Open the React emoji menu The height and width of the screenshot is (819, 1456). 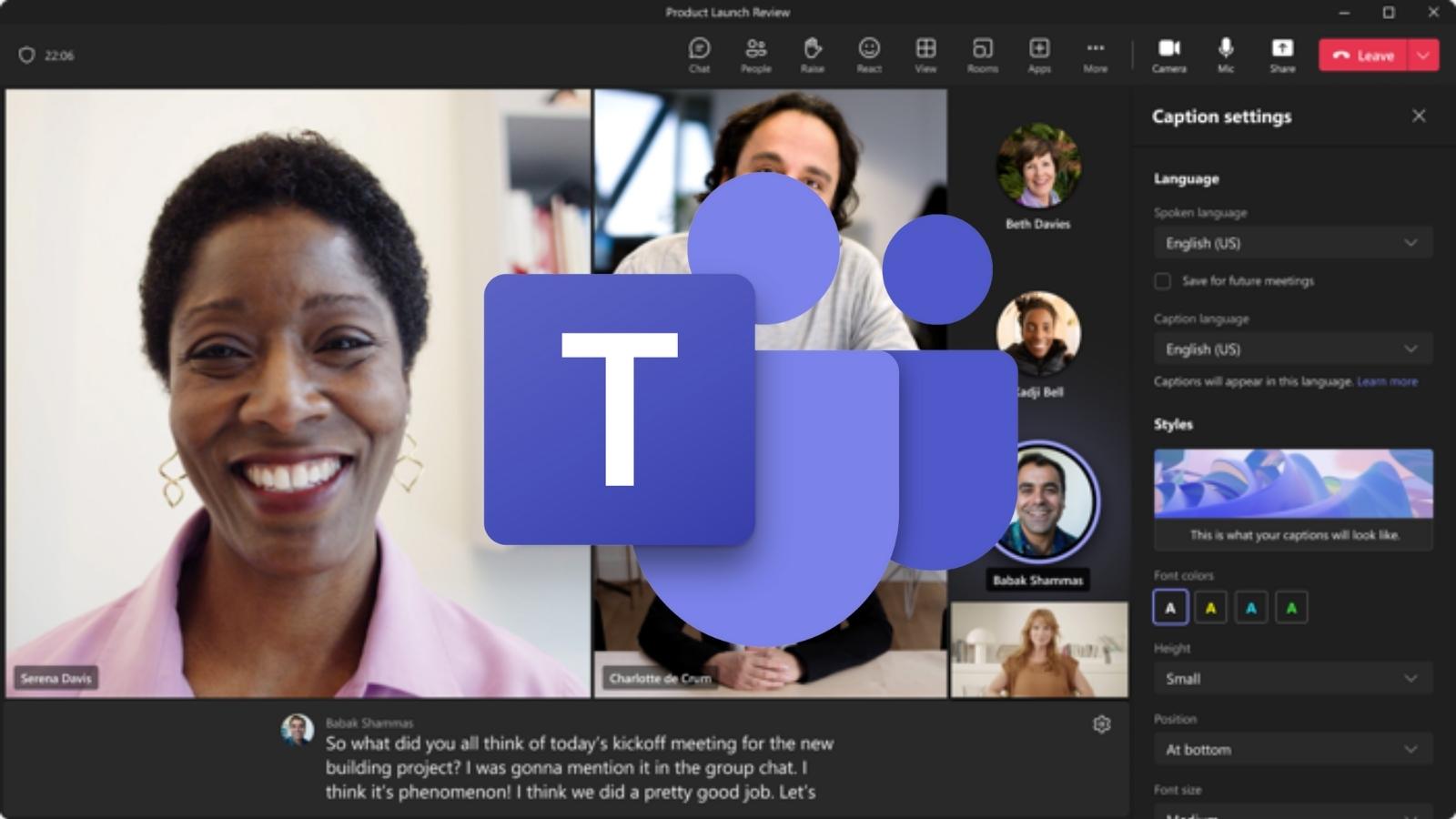(x=869, y=56)
